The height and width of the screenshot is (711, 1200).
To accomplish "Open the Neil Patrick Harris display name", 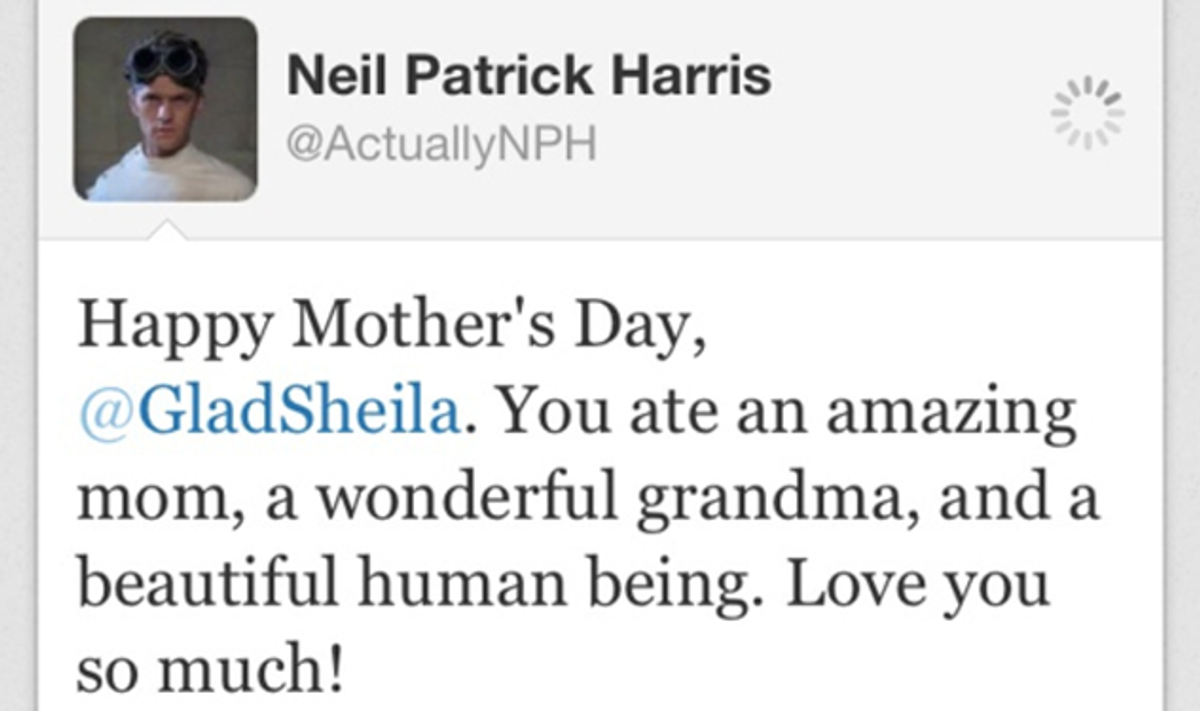I will click(x=529, y=77).
